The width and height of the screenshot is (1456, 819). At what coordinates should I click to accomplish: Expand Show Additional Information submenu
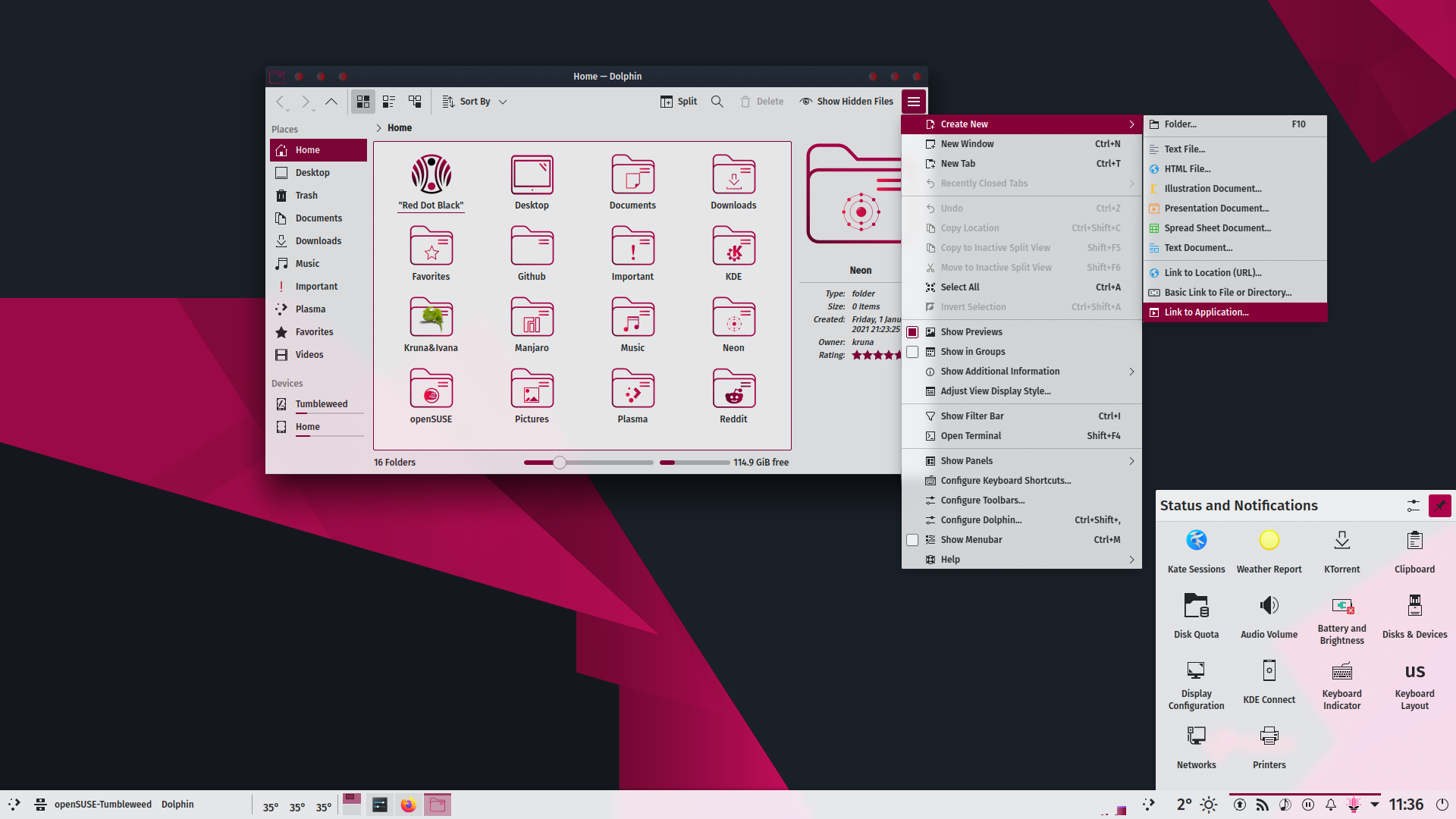point(1021,372)
